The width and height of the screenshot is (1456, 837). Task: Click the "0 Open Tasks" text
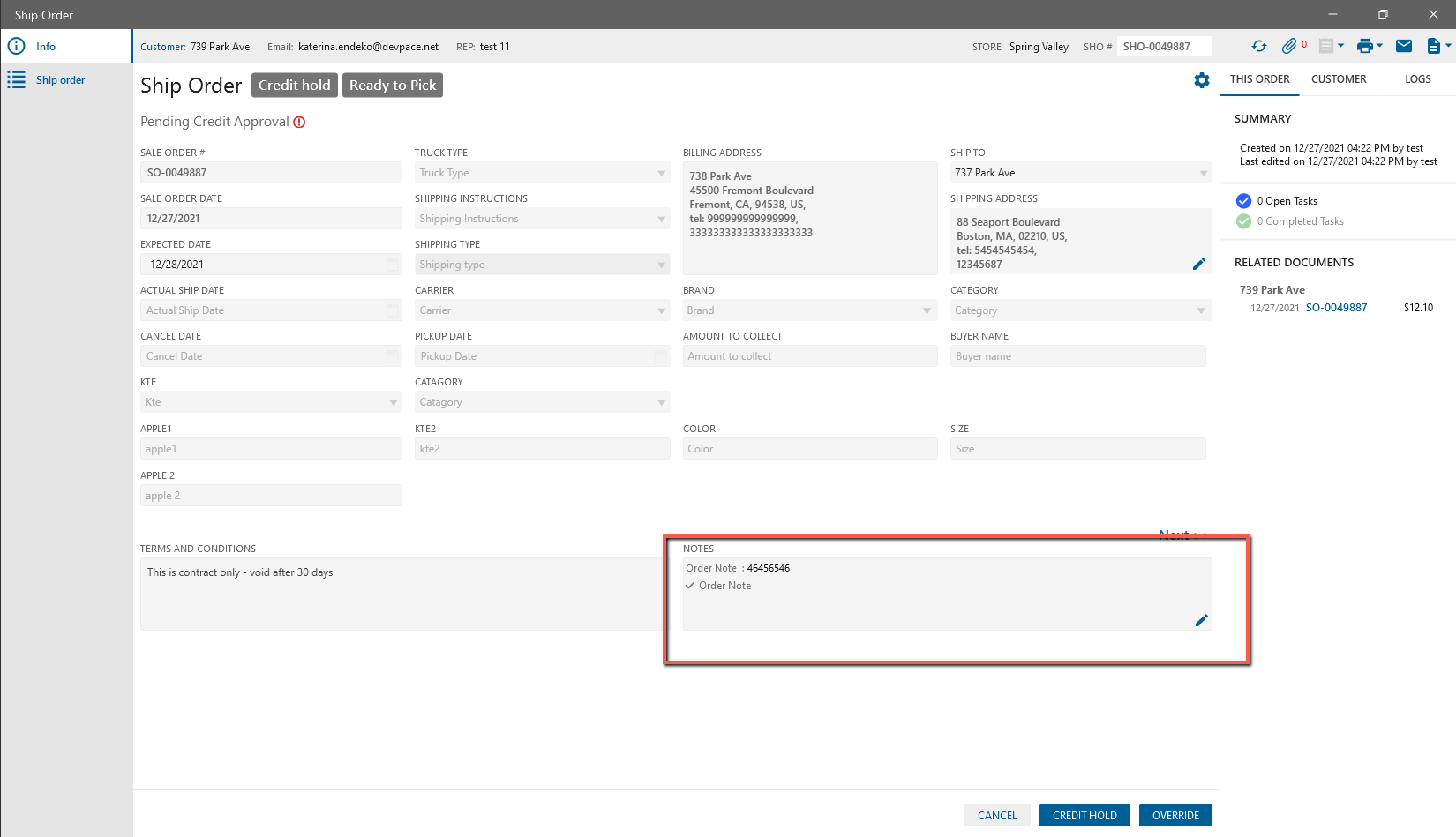click(1287, 201)
